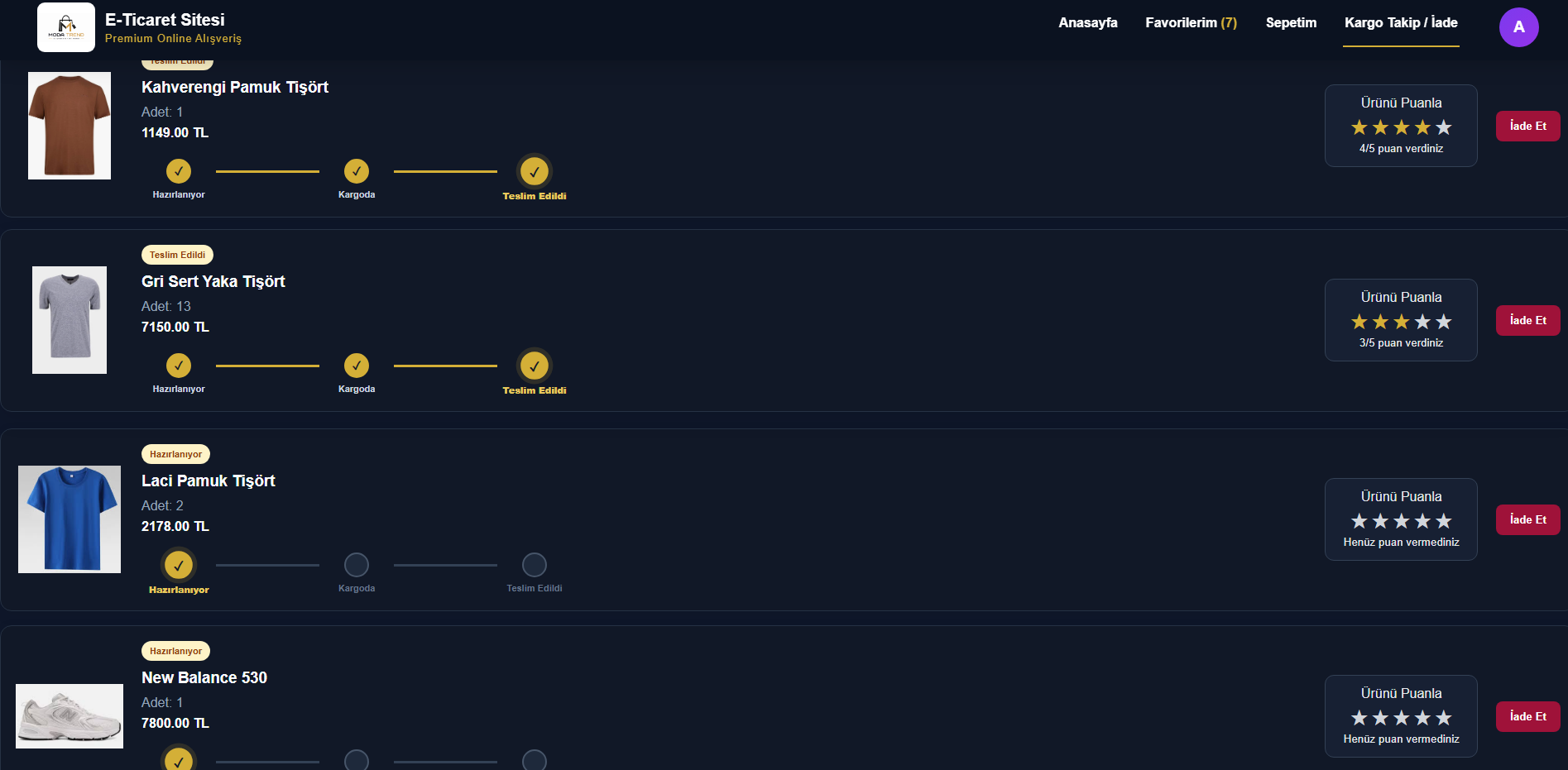This screenshot has width=1568, height=770.
Task: Open Favorilerim (7) page
Action: pos(1191,23)
